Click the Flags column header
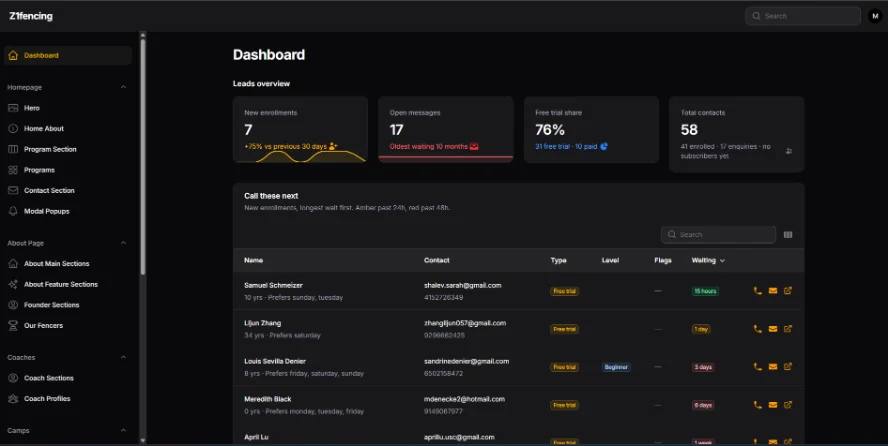Screen dimensions: 888x446 663,260
